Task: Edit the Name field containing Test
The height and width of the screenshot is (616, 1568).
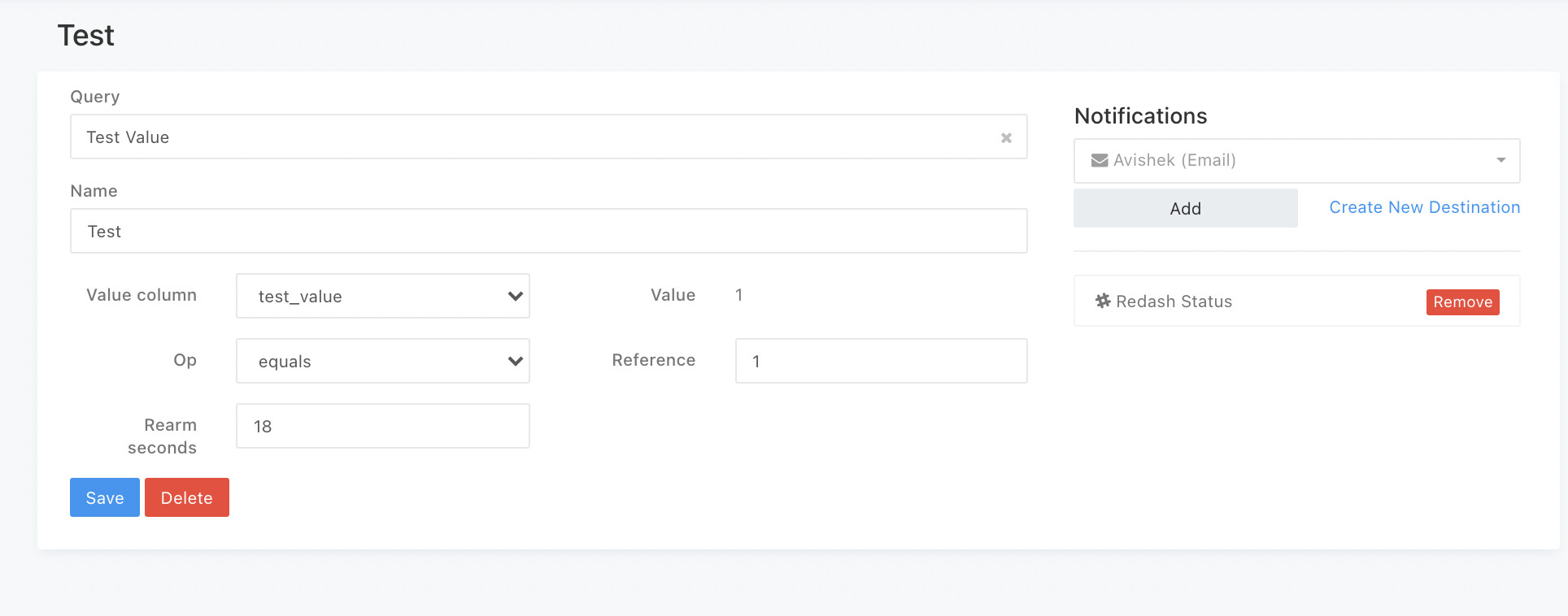Action: 549,231
